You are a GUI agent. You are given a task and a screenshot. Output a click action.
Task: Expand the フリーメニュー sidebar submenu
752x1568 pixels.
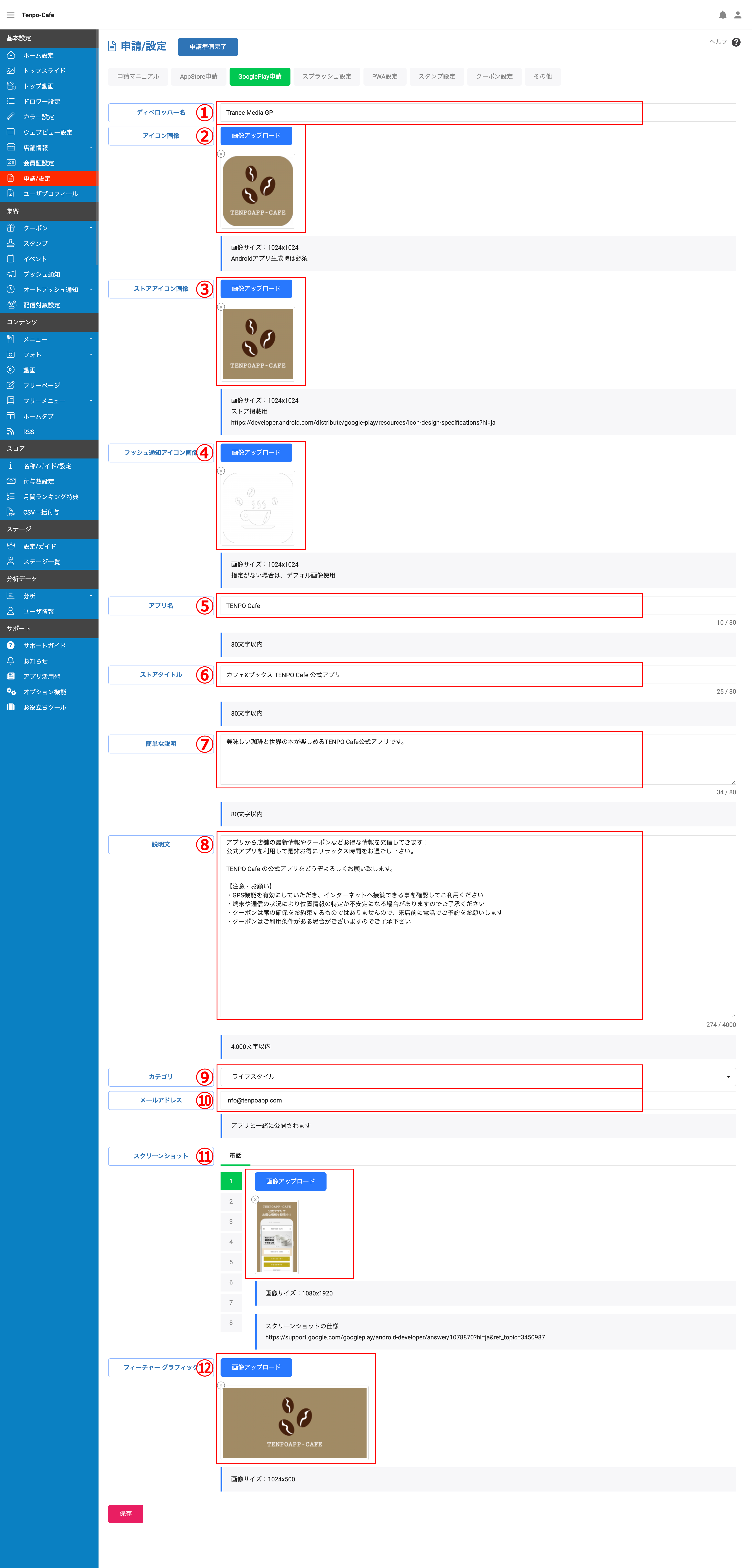click(91, 400)
